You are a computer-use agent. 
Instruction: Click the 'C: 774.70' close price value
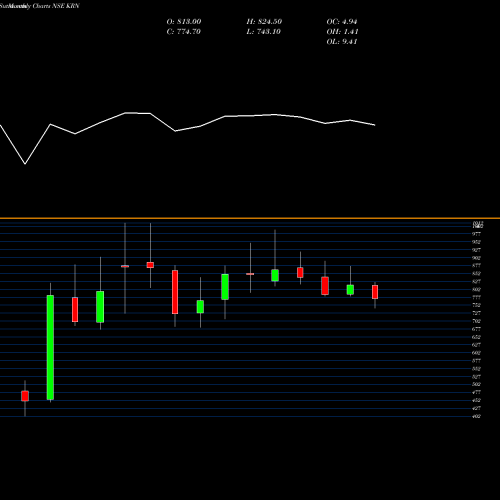tap(184, 32)
